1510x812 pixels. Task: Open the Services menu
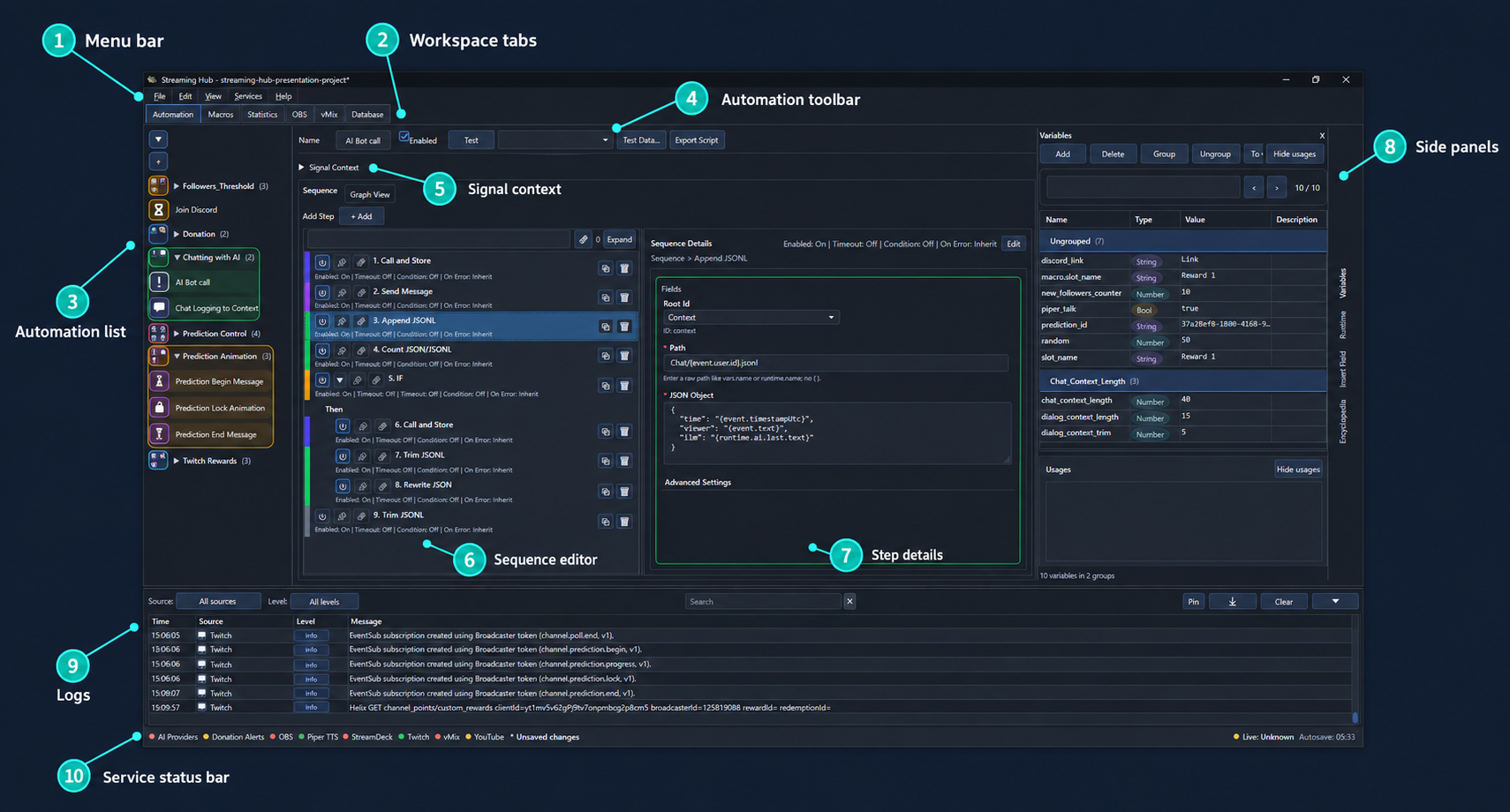(247, 96)
